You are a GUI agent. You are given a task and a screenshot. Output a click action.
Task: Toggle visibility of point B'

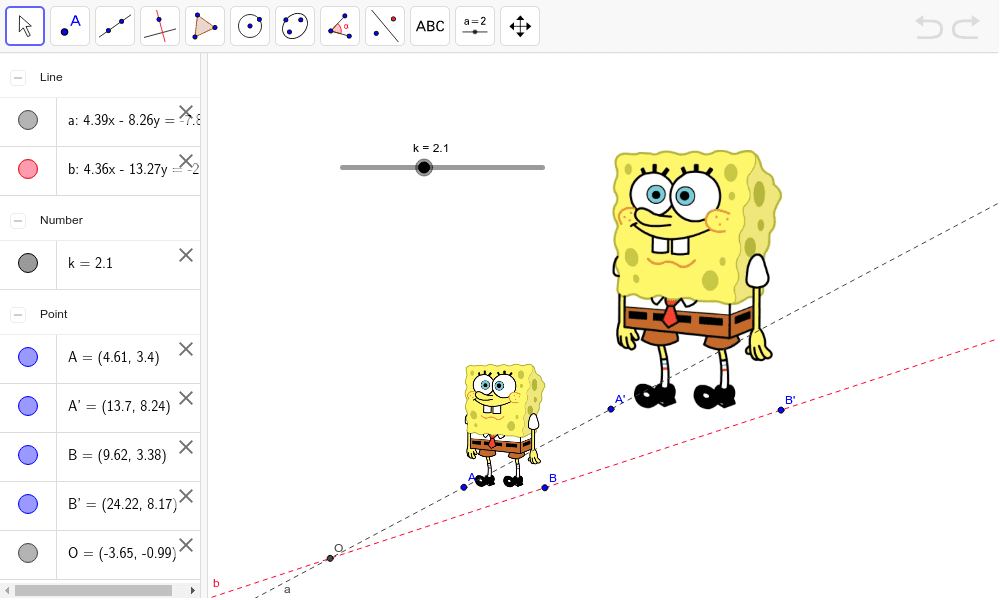click(28, 504)
